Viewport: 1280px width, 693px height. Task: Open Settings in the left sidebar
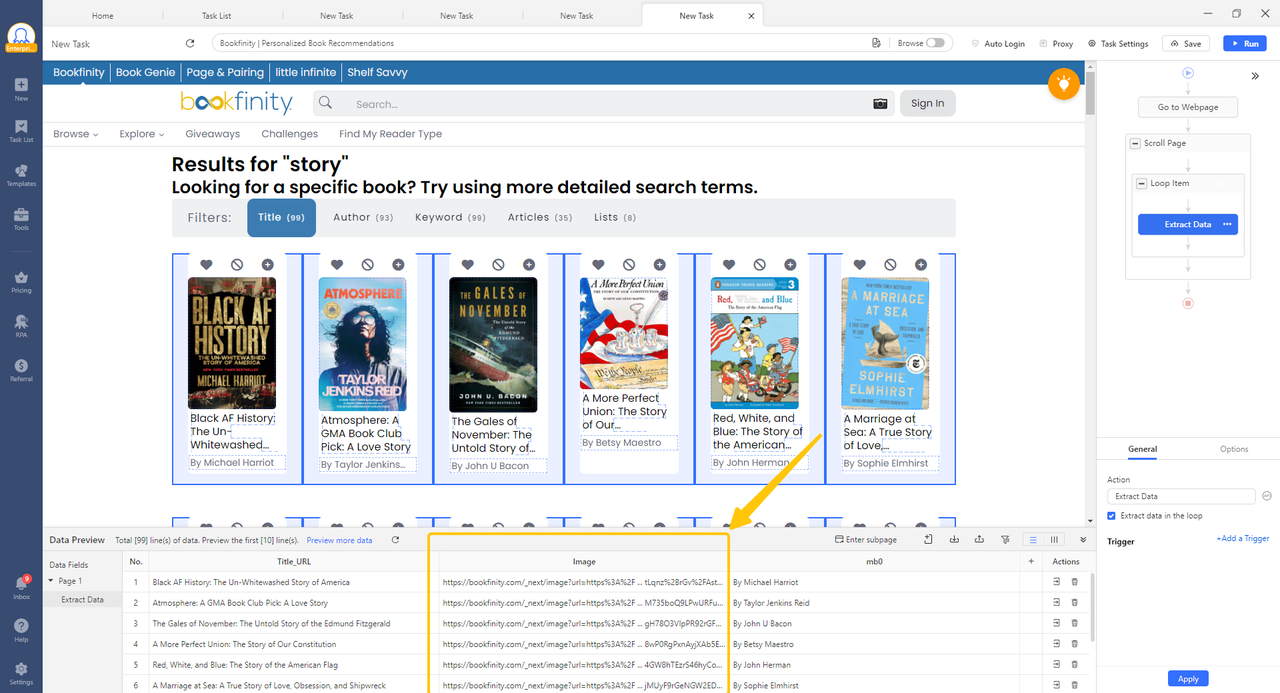(21, 674)
